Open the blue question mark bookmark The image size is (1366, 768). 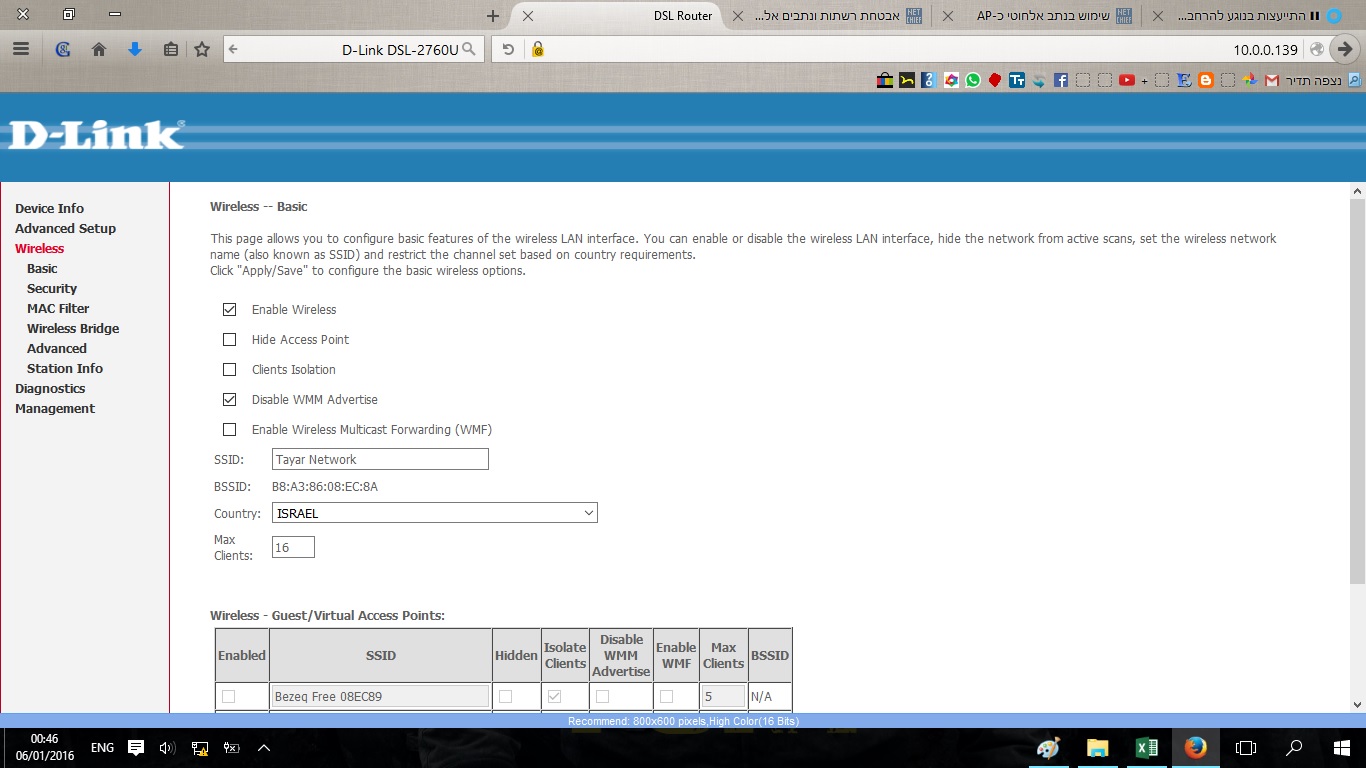[x=929, y=80]
